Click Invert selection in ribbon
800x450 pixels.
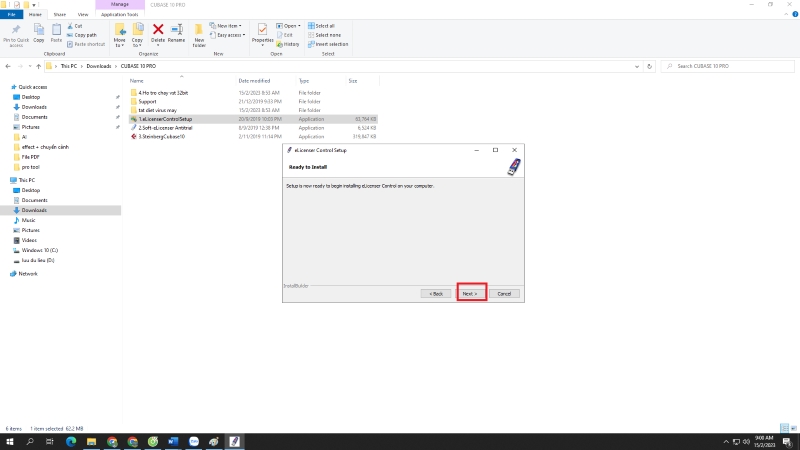pos(328,44)
